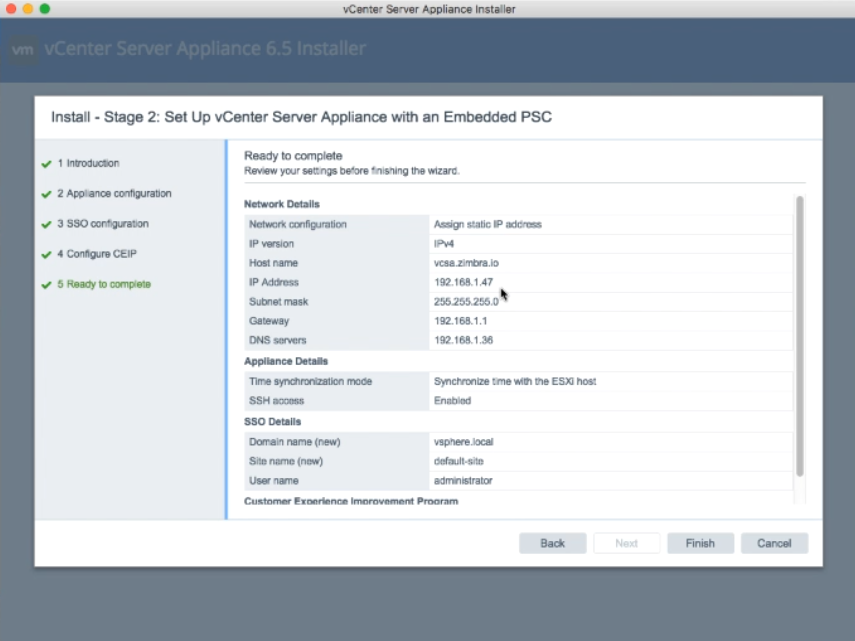Click the DNS servers value 192.168.1.36
855x641 pixels.
463,340
